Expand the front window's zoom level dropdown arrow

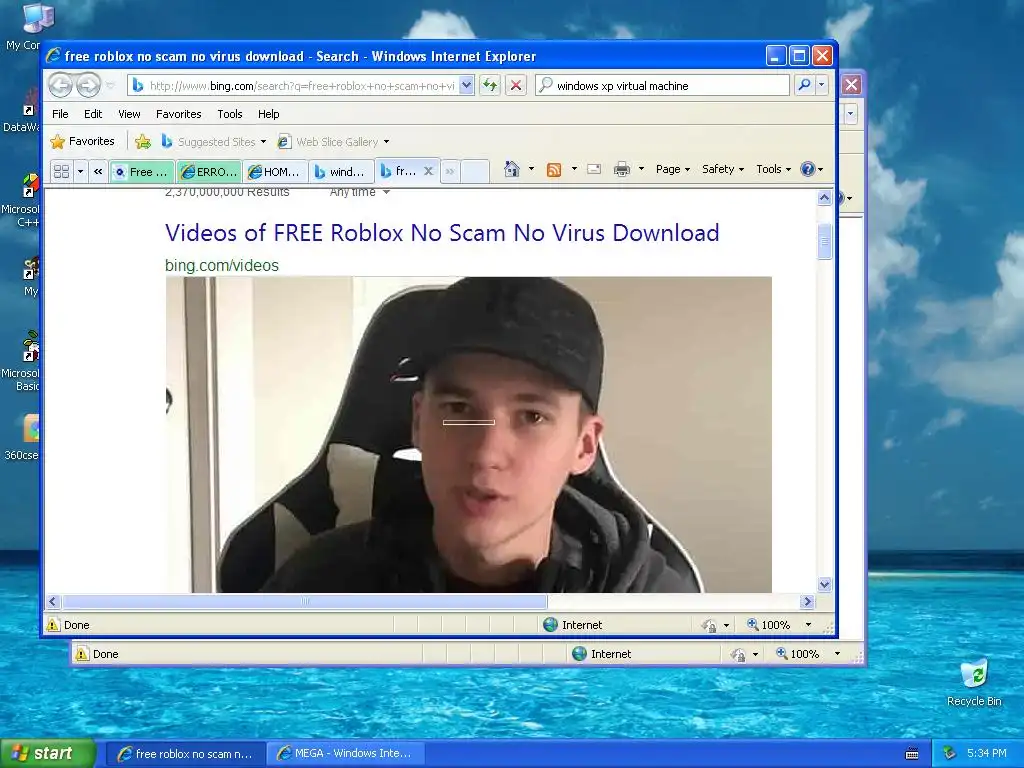coord(808,625)
